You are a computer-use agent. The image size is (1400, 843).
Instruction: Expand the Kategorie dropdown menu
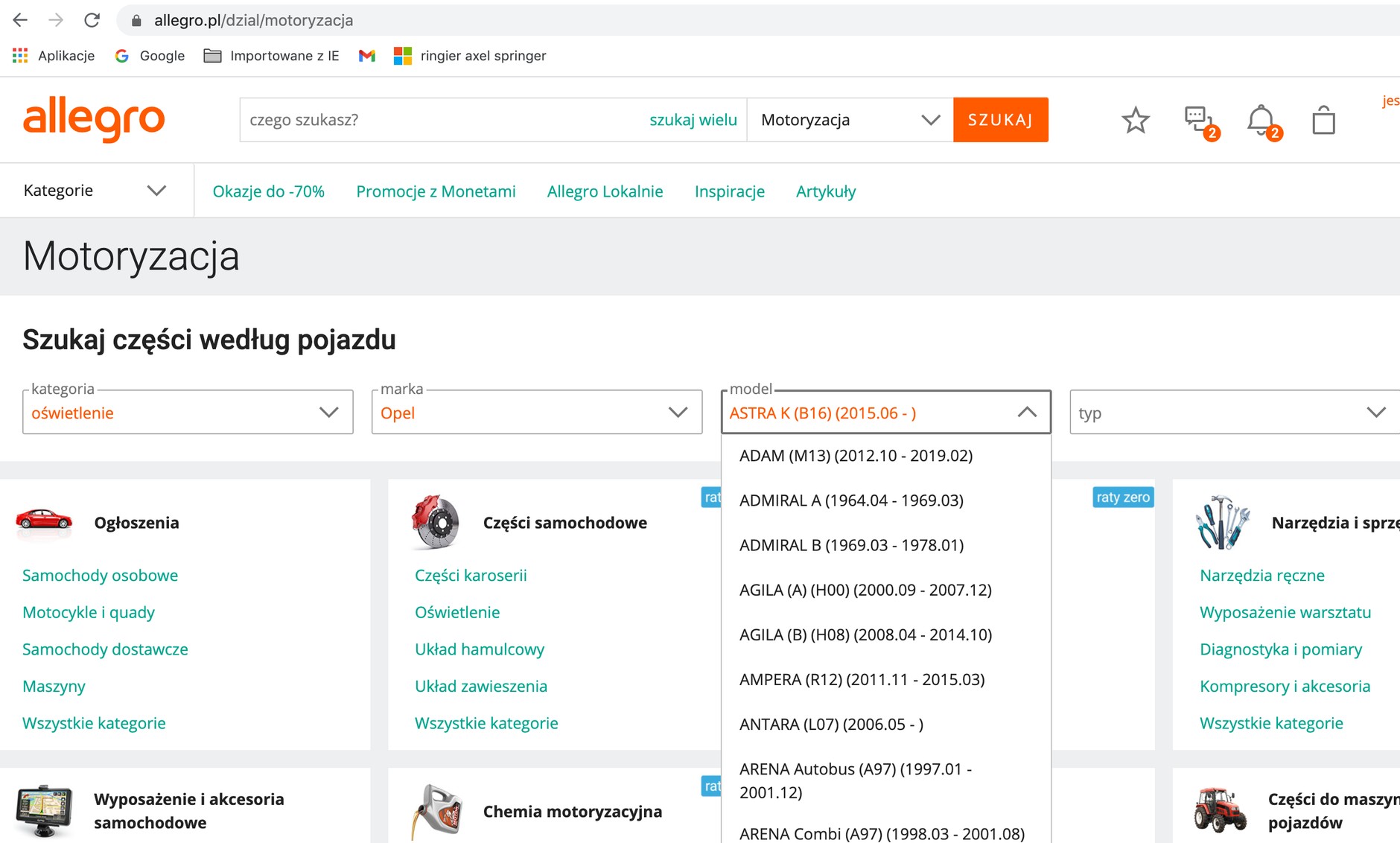coord(95,191)
